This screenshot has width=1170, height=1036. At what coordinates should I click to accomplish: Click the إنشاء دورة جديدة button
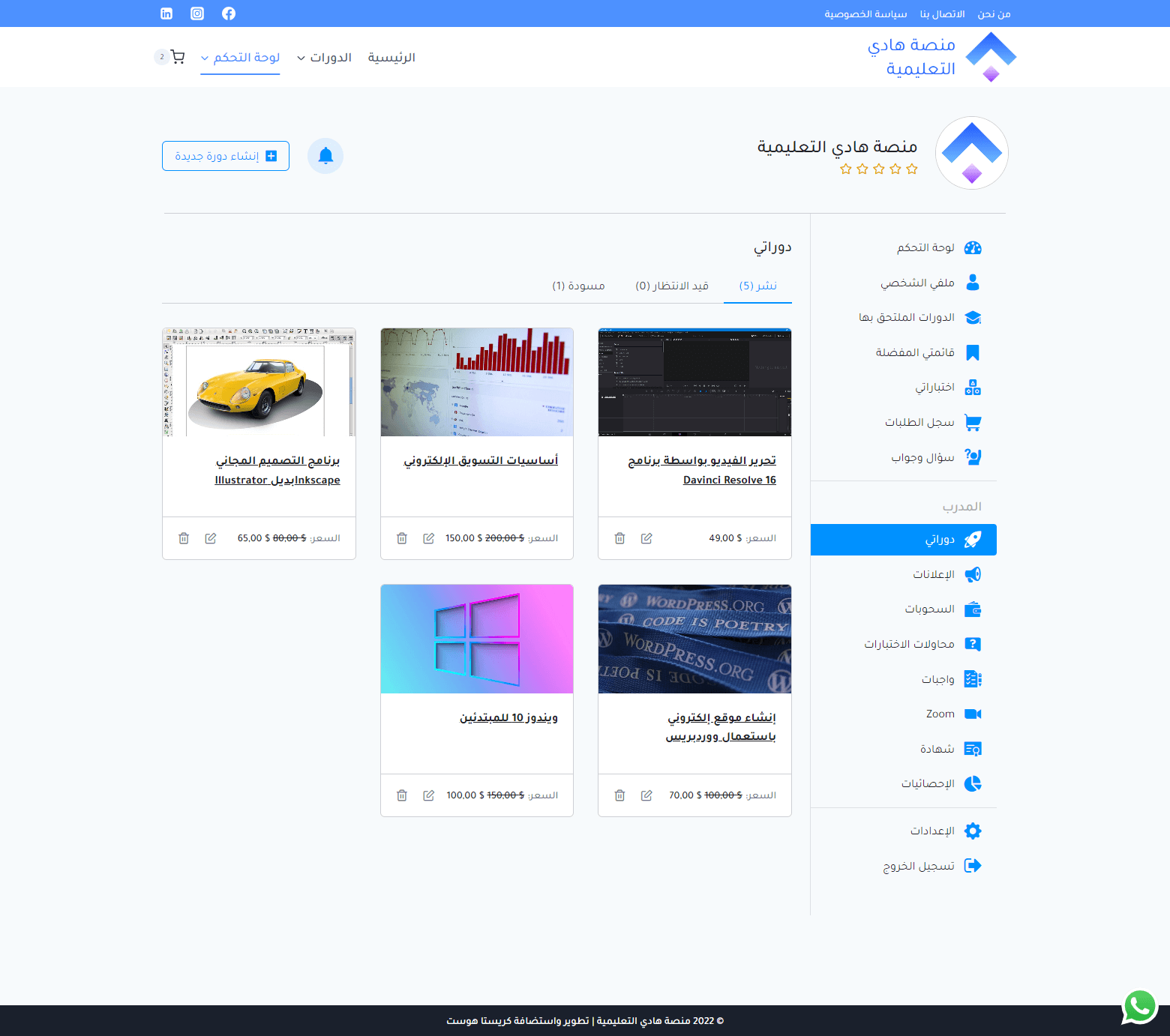point(226,156)
